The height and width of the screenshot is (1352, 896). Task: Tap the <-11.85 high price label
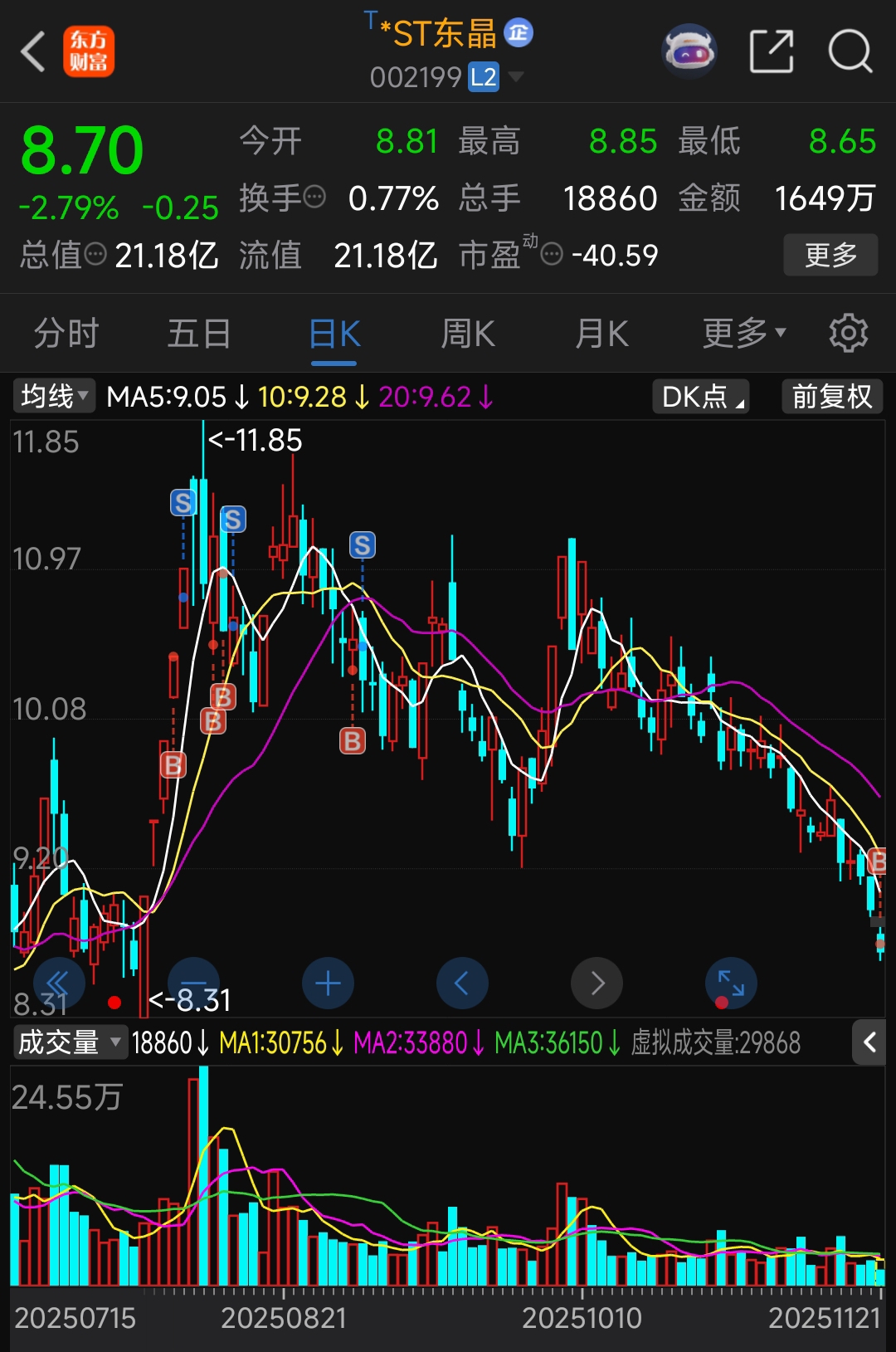256,440
